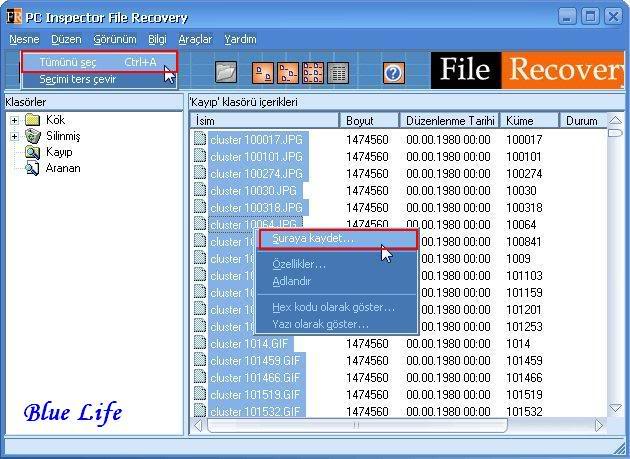Expand the Silinmiş tree node

14,136
